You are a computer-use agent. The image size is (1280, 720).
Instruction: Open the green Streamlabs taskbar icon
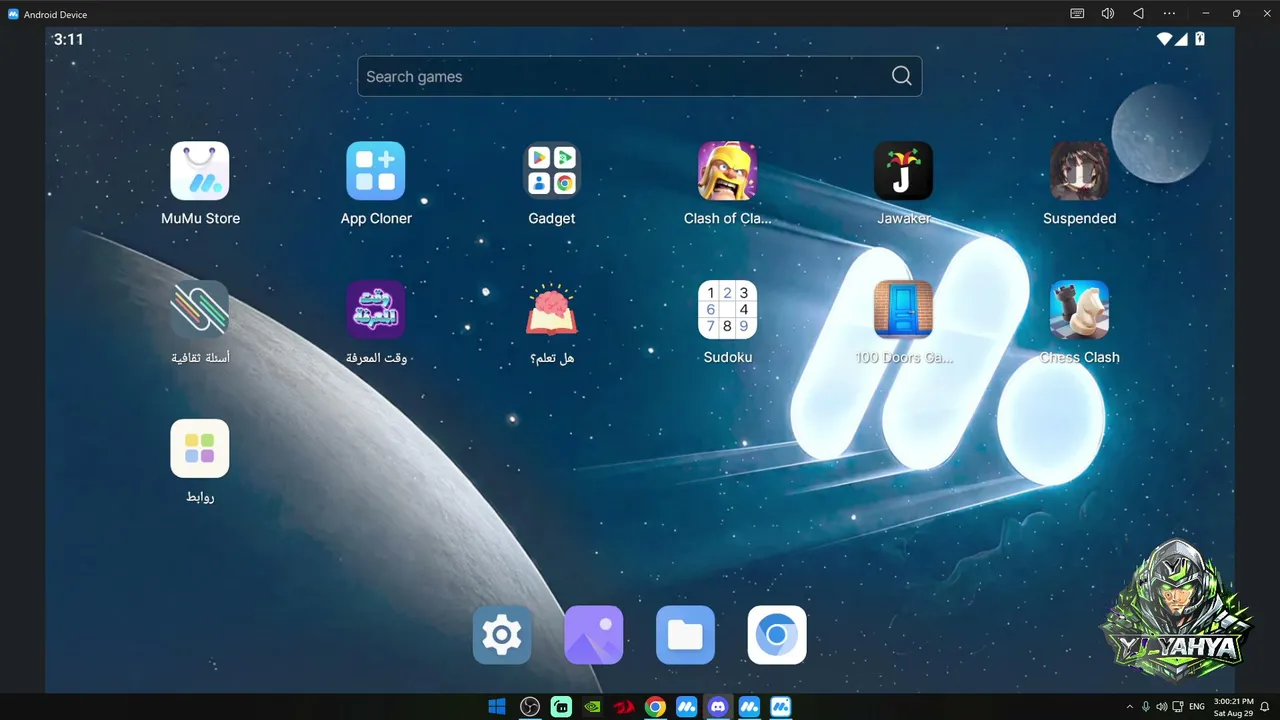(561, 707)
